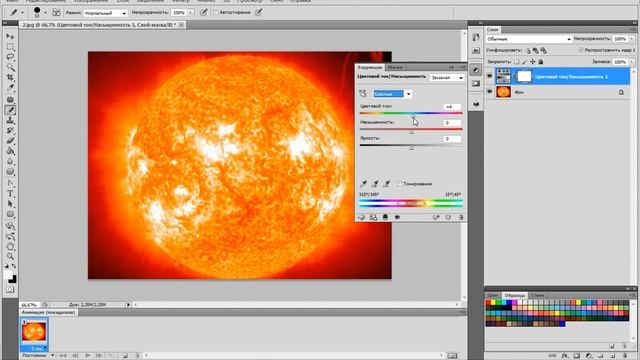Viewport: 640px width, 360px height.
Task: Reset the adjustment to defaults
Action: click(448, 218)
